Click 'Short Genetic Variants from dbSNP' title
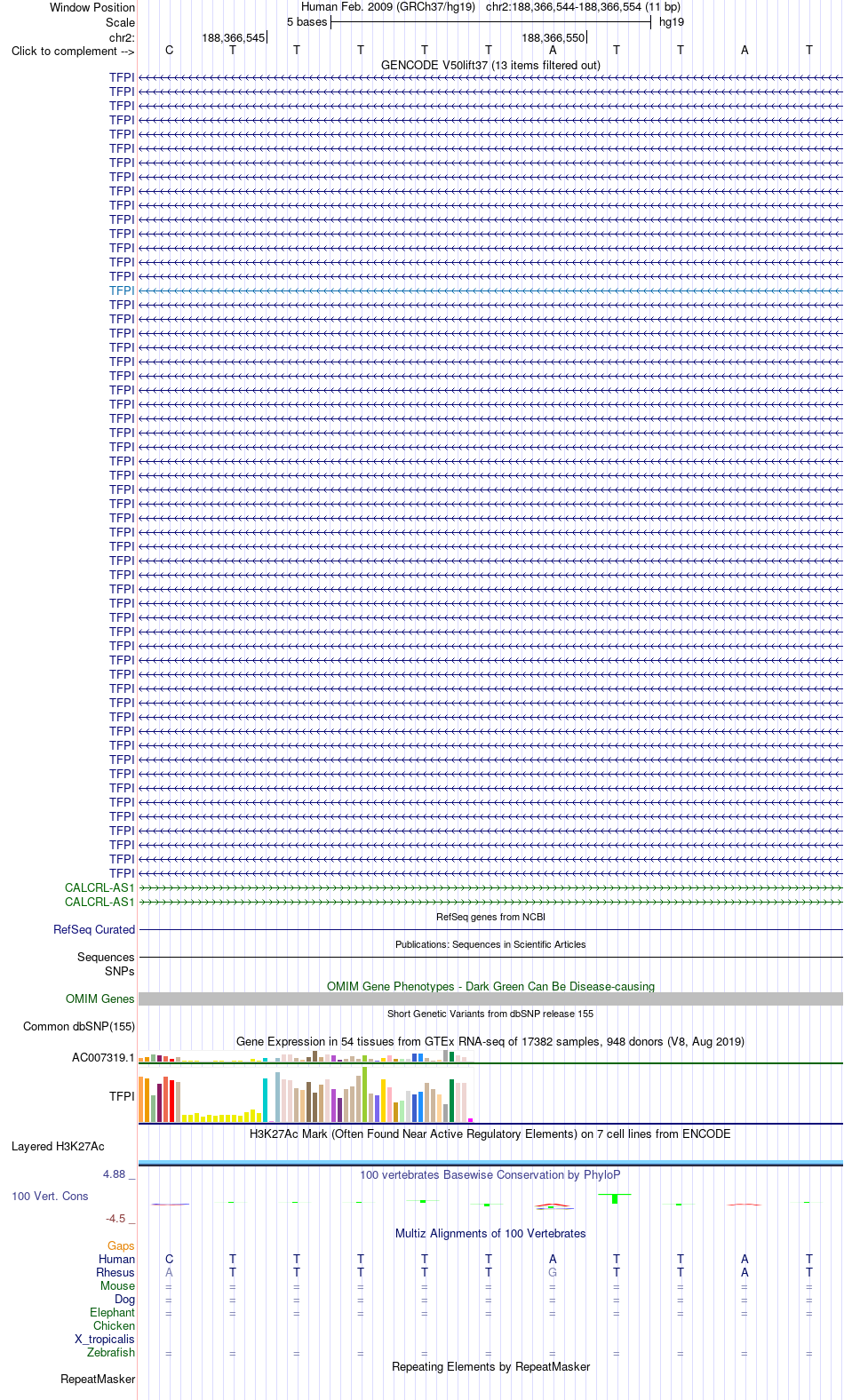Screen dimensions: 844x1400 pos(490,1014)
